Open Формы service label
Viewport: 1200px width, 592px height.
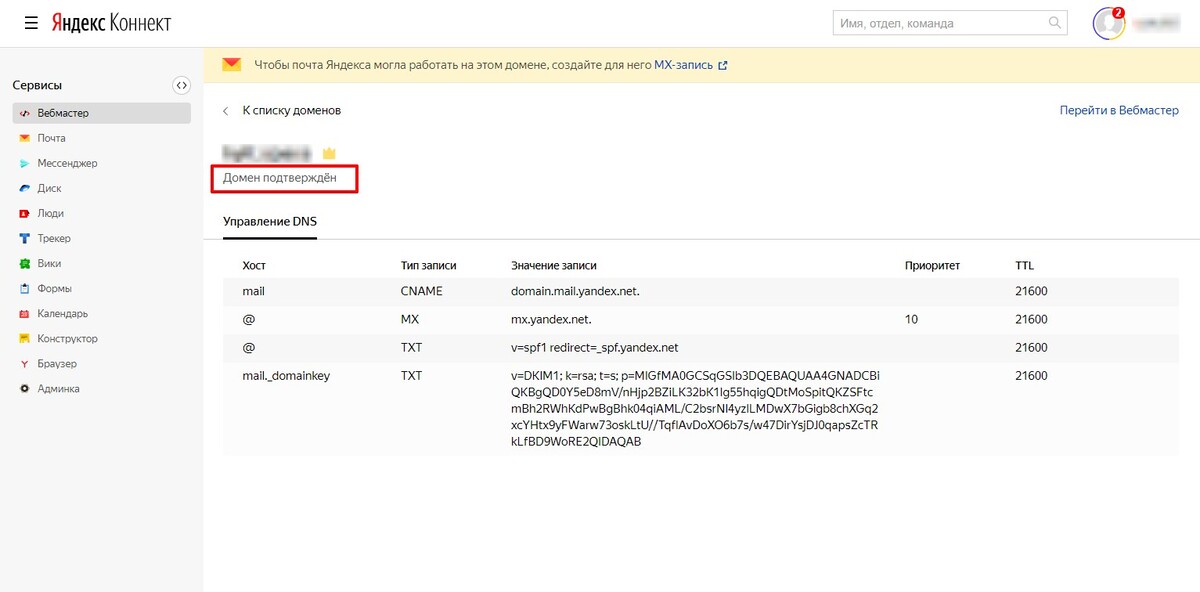click(55, 289)
